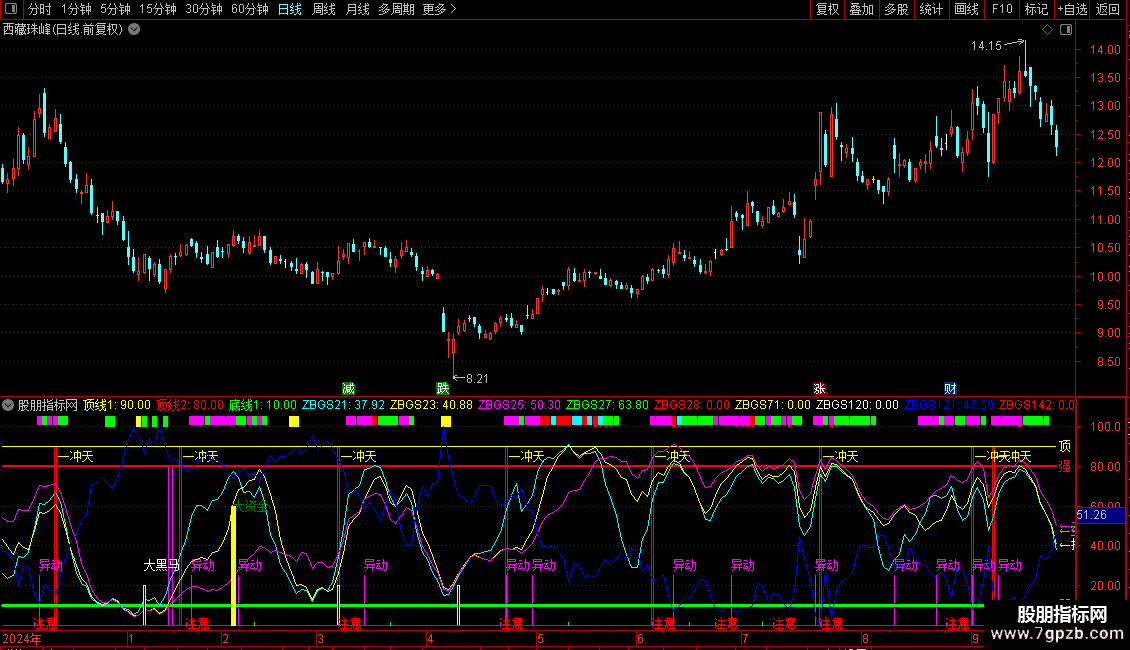Open the 统计 statistics tool
This screenshot has width=1130, height=650.
pyautogui.click(x=931, y=9)
